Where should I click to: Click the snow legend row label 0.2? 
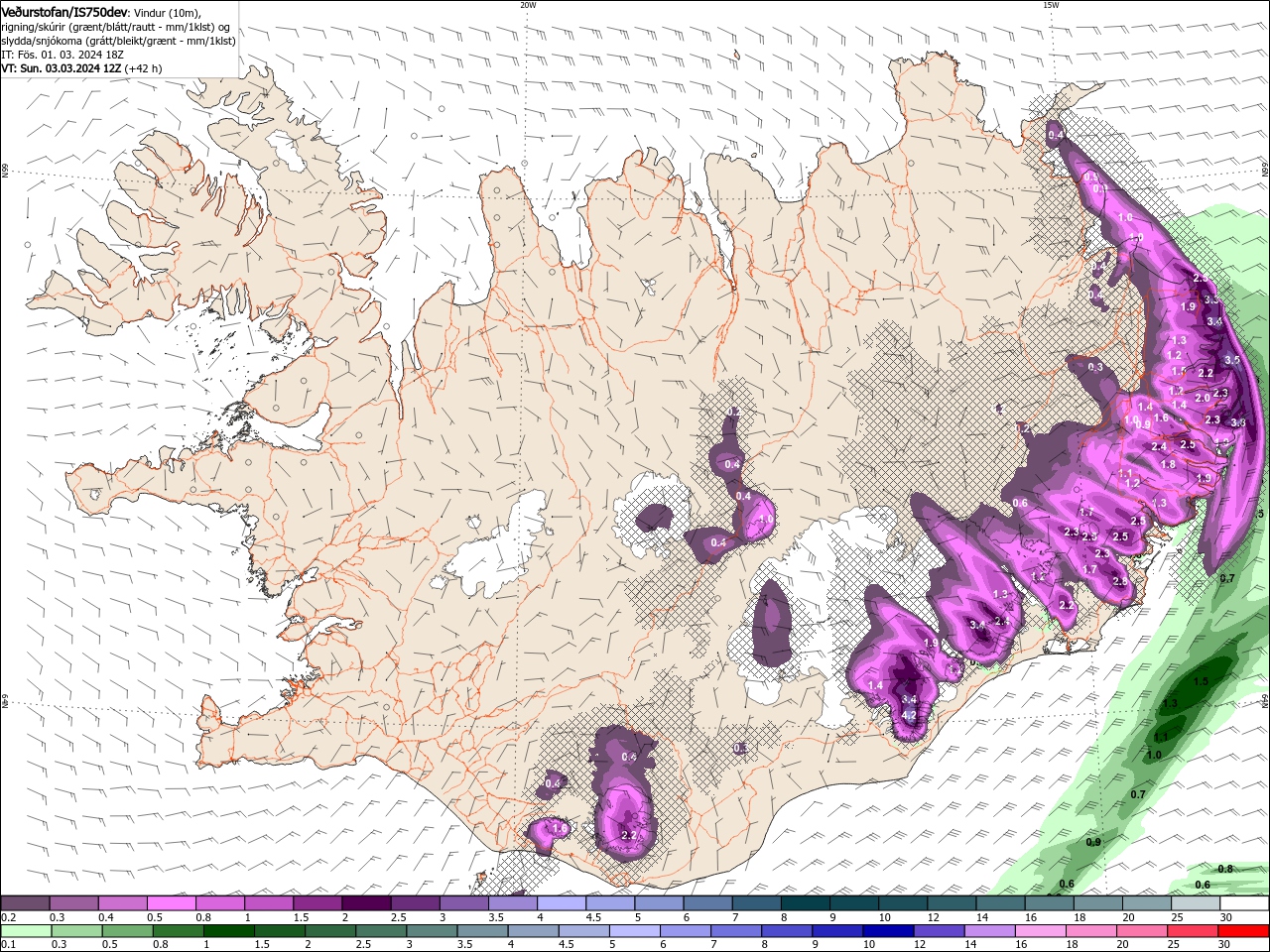8,917
